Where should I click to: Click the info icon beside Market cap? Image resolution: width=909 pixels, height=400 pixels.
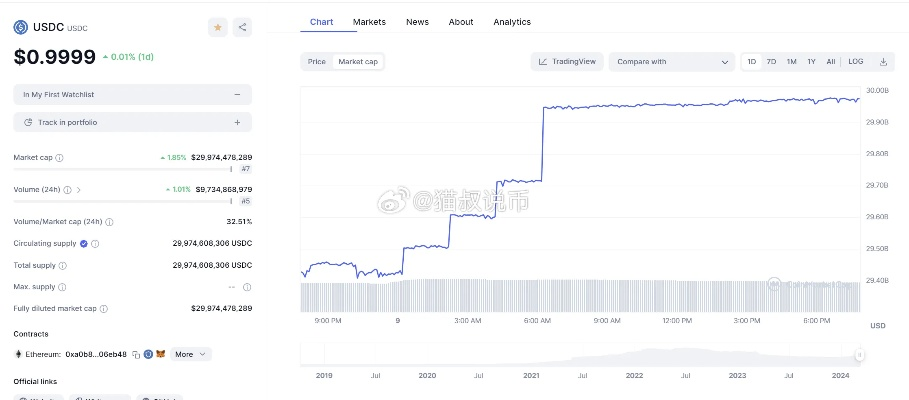(x=60, y=158)
